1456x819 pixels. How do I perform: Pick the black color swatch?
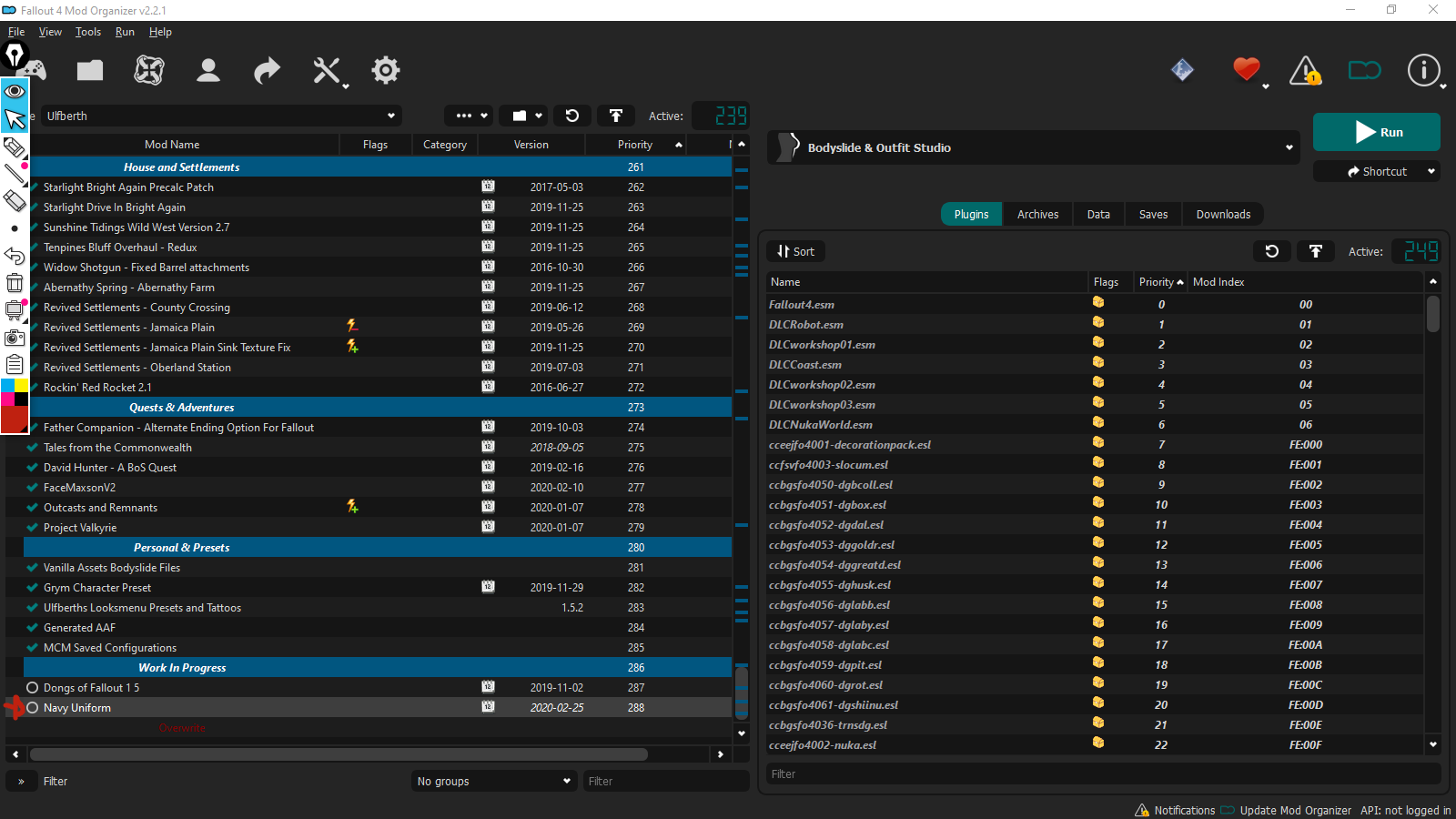click(x=21, y=399)
